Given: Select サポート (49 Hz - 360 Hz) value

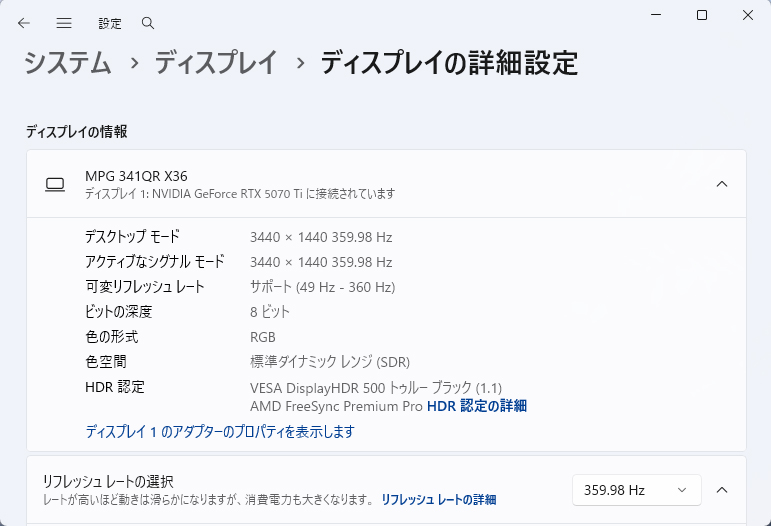Looking at the screenshot, I should (x=323, y=287).
